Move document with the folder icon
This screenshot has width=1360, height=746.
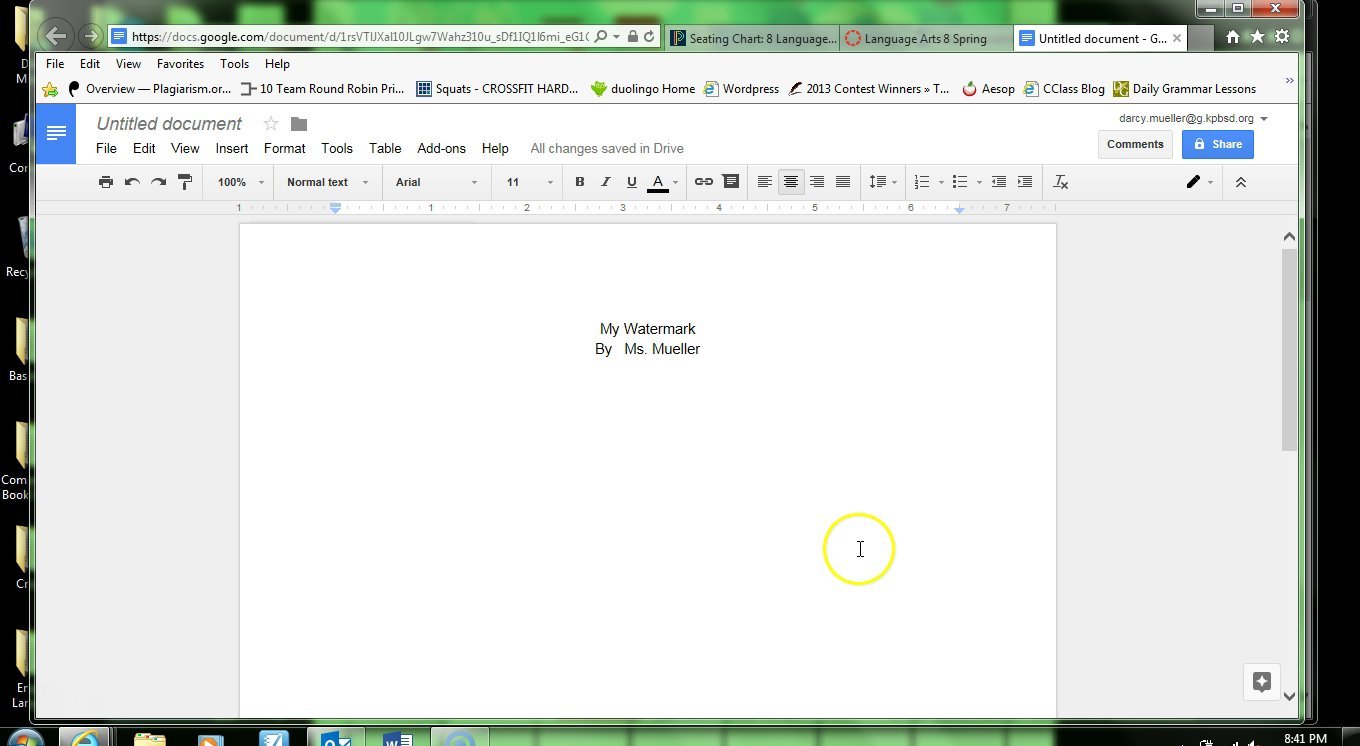coord(299,124)
